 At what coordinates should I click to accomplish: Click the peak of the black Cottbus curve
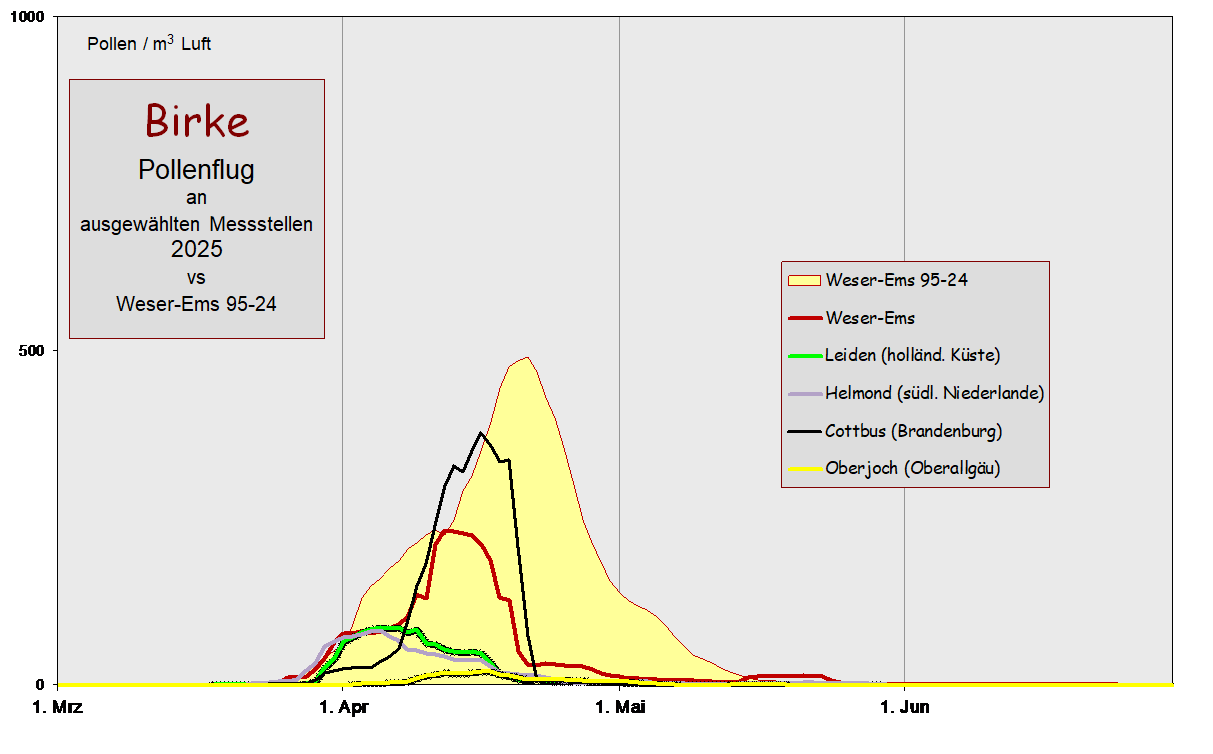tap(481, 433)
